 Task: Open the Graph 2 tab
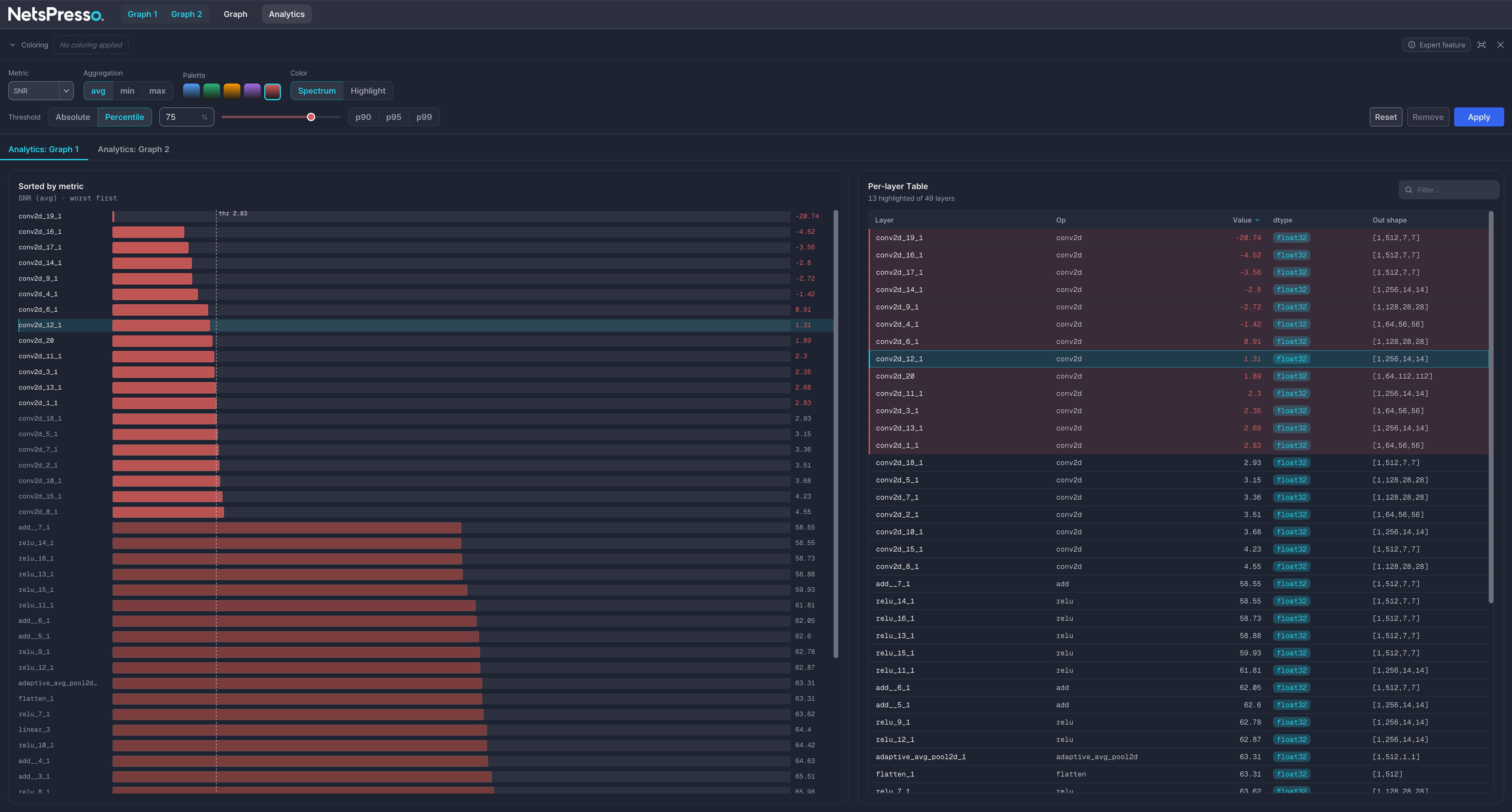tap(187, 14)
